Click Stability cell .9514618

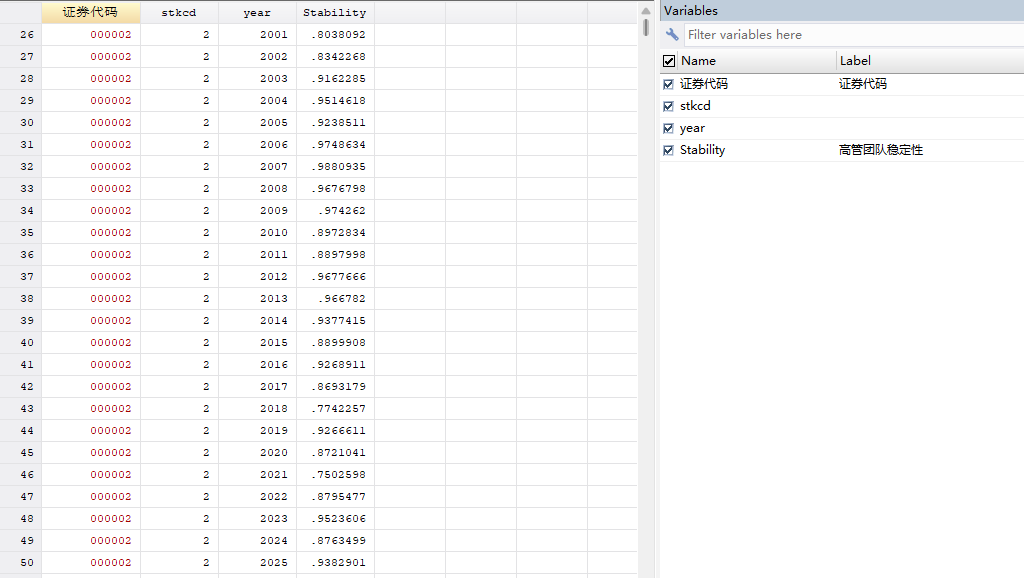tap(335, 101)
